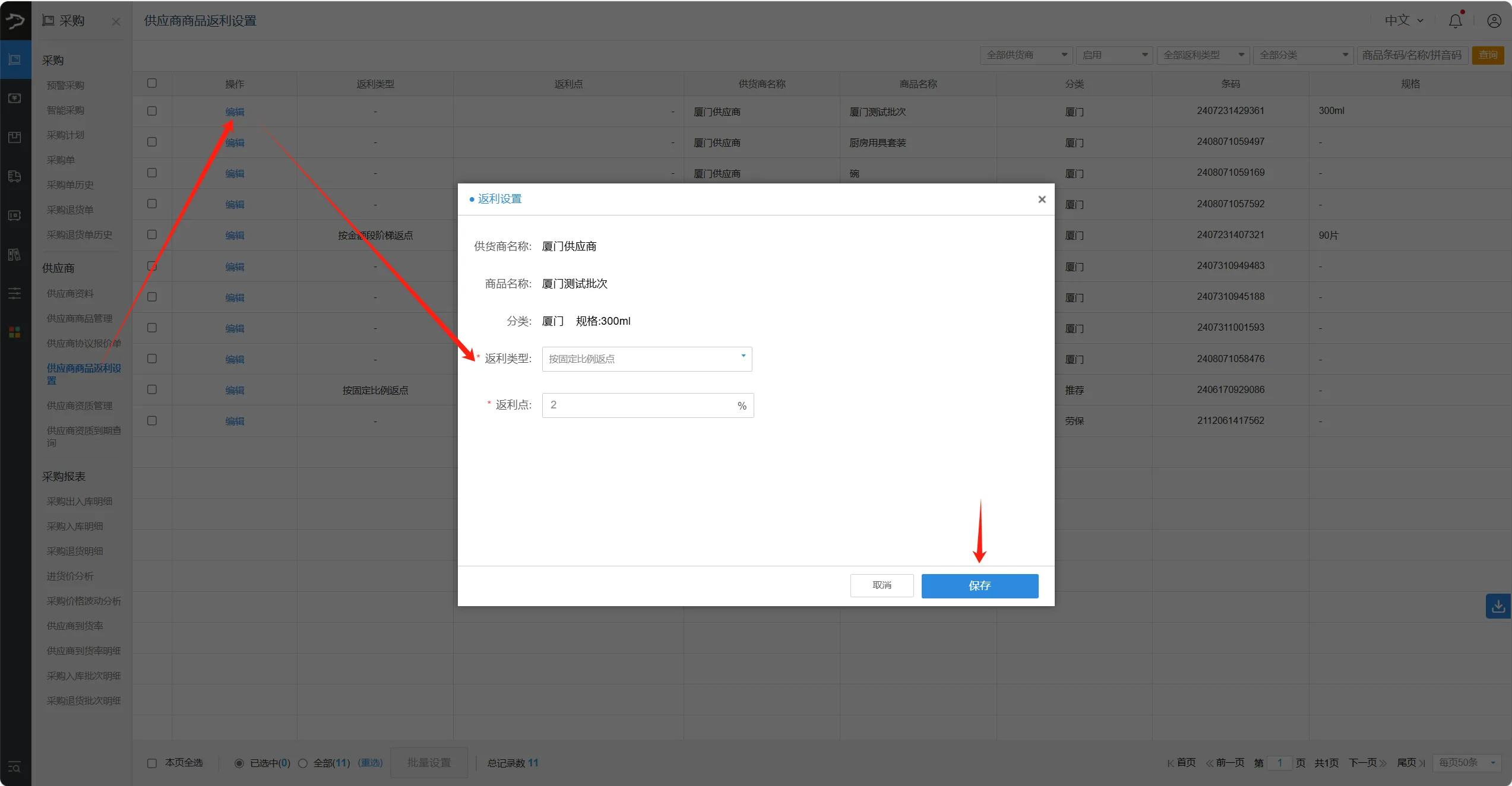Click the blue 保存 button

tap(979, 585)
